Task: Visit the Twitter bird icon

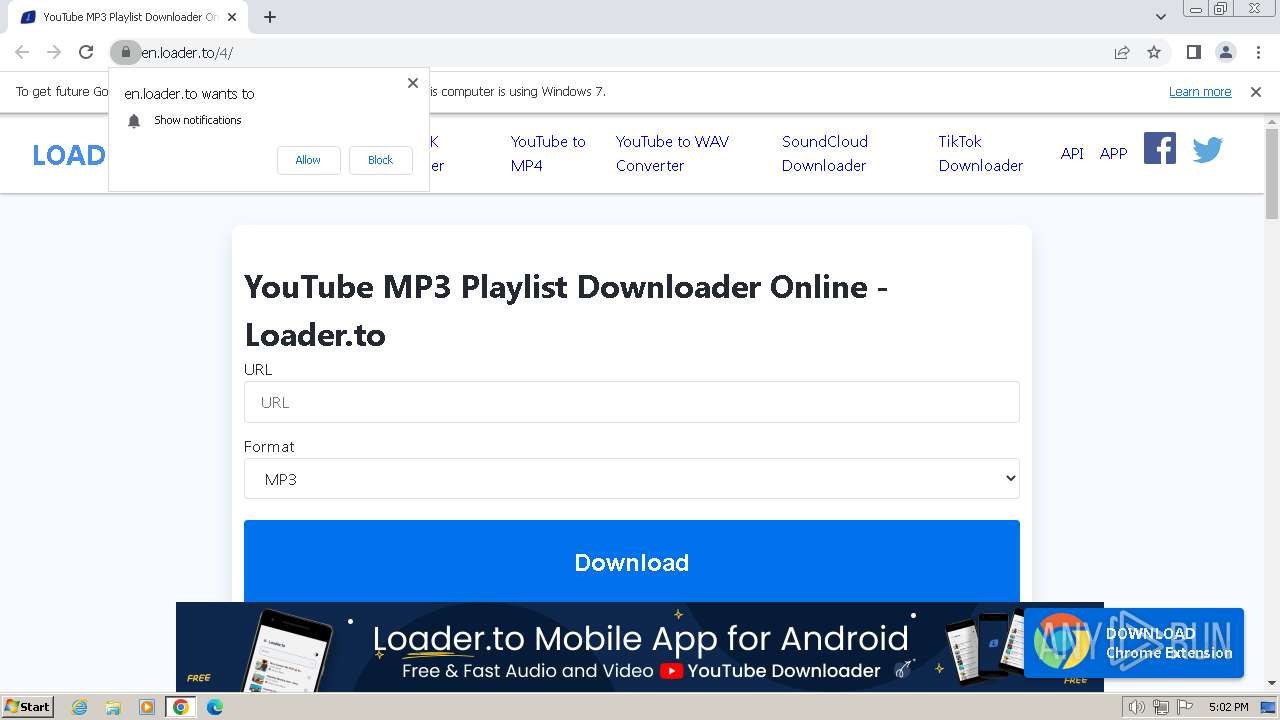Action: 1208,150
